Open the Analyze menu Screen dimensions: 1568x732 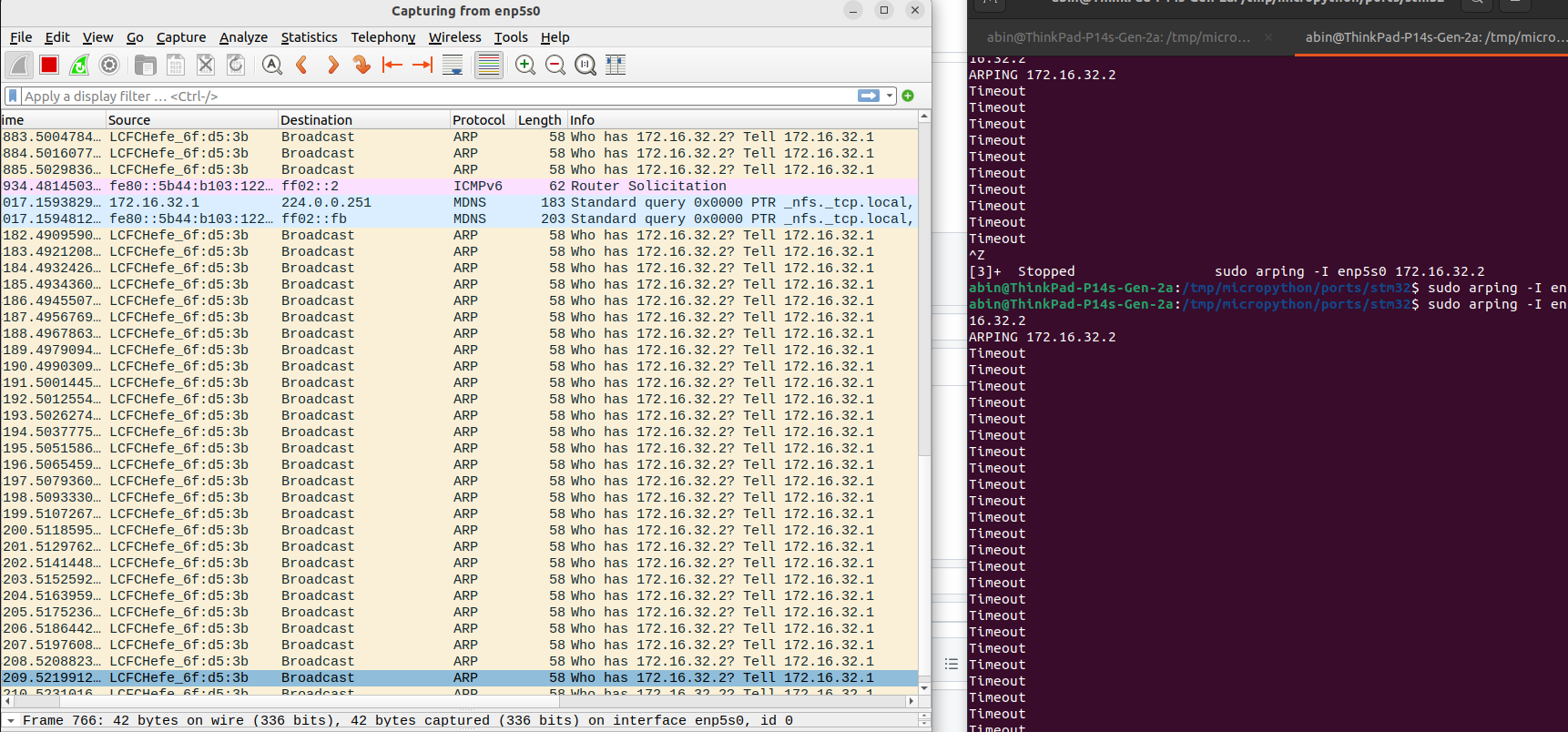(243, 37)
